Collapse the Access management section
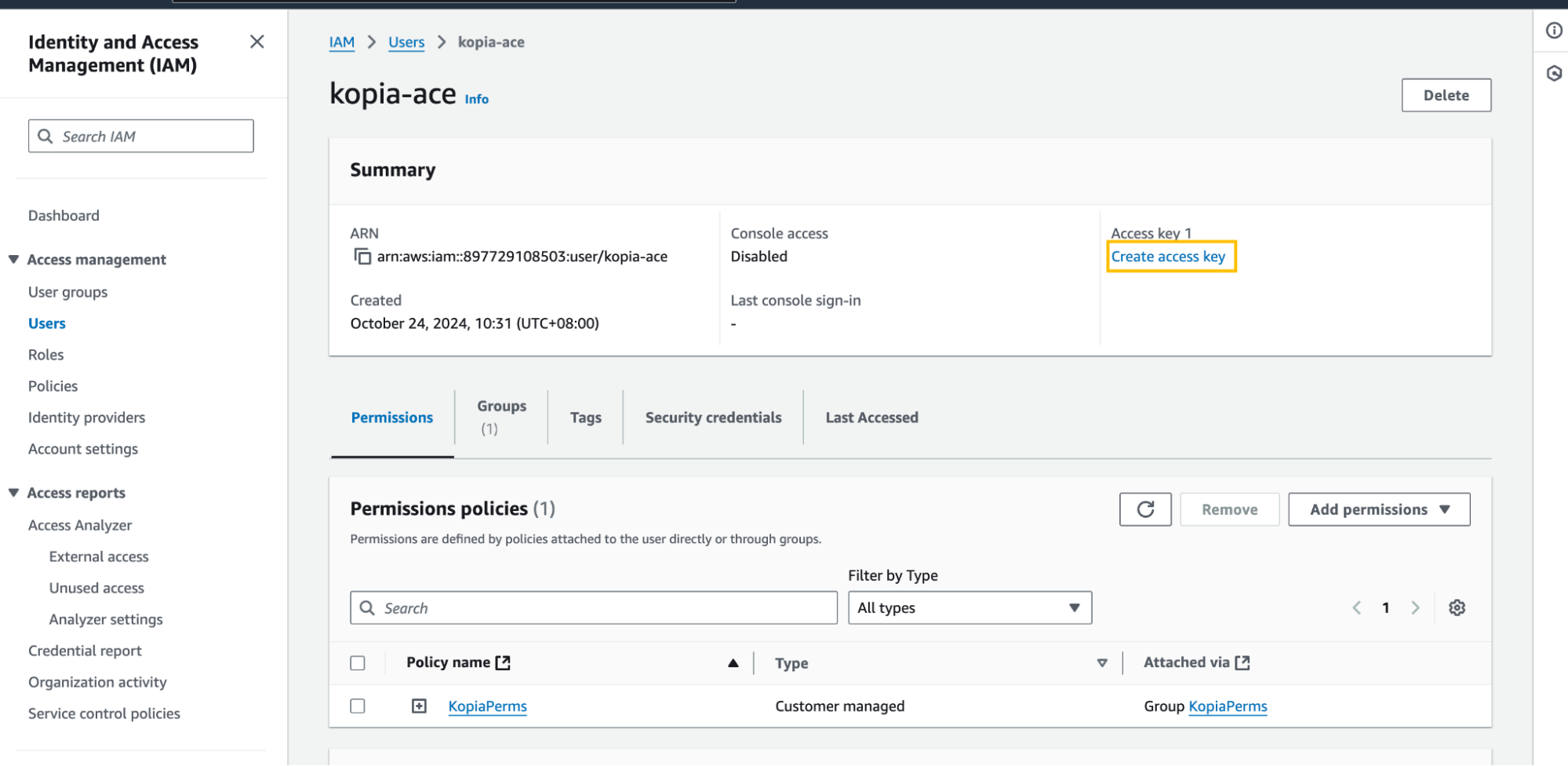The height and width of the screenshot is (766, 1568). pos(13,259)
